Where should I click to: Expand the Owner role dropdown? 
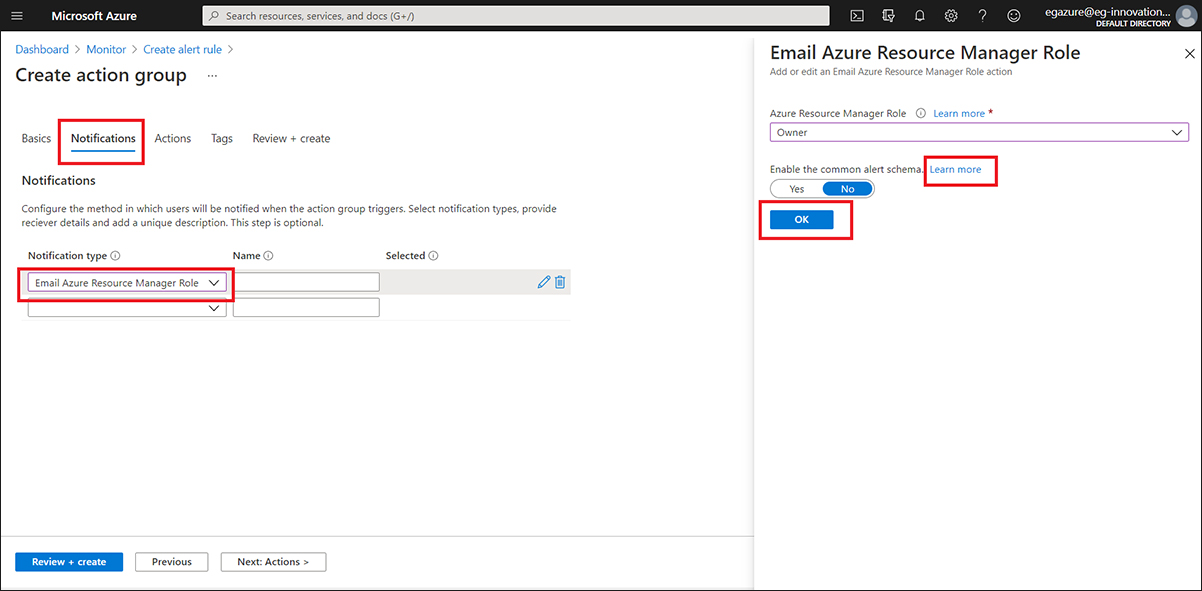979,132
